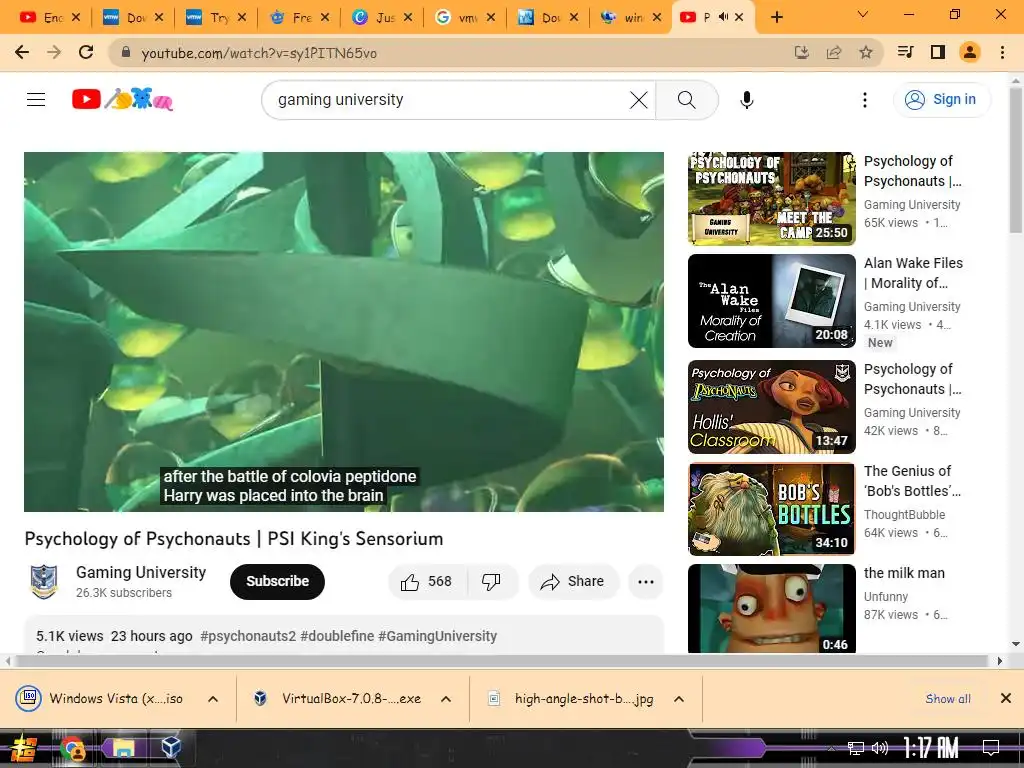The image size is (1024, 768).
Task: Click the #GamingUniversity hashtag
Action: [x=438, y=636]
